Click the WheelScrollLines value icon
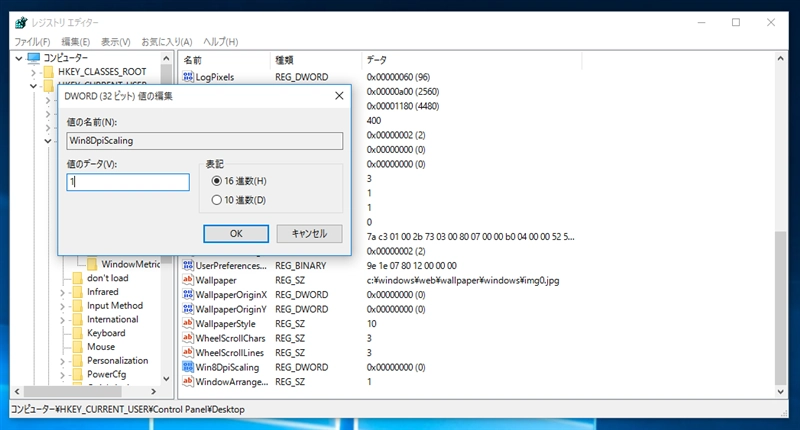Image resolution: width=800 pixels, height=430 pixels. click(188, 352)
